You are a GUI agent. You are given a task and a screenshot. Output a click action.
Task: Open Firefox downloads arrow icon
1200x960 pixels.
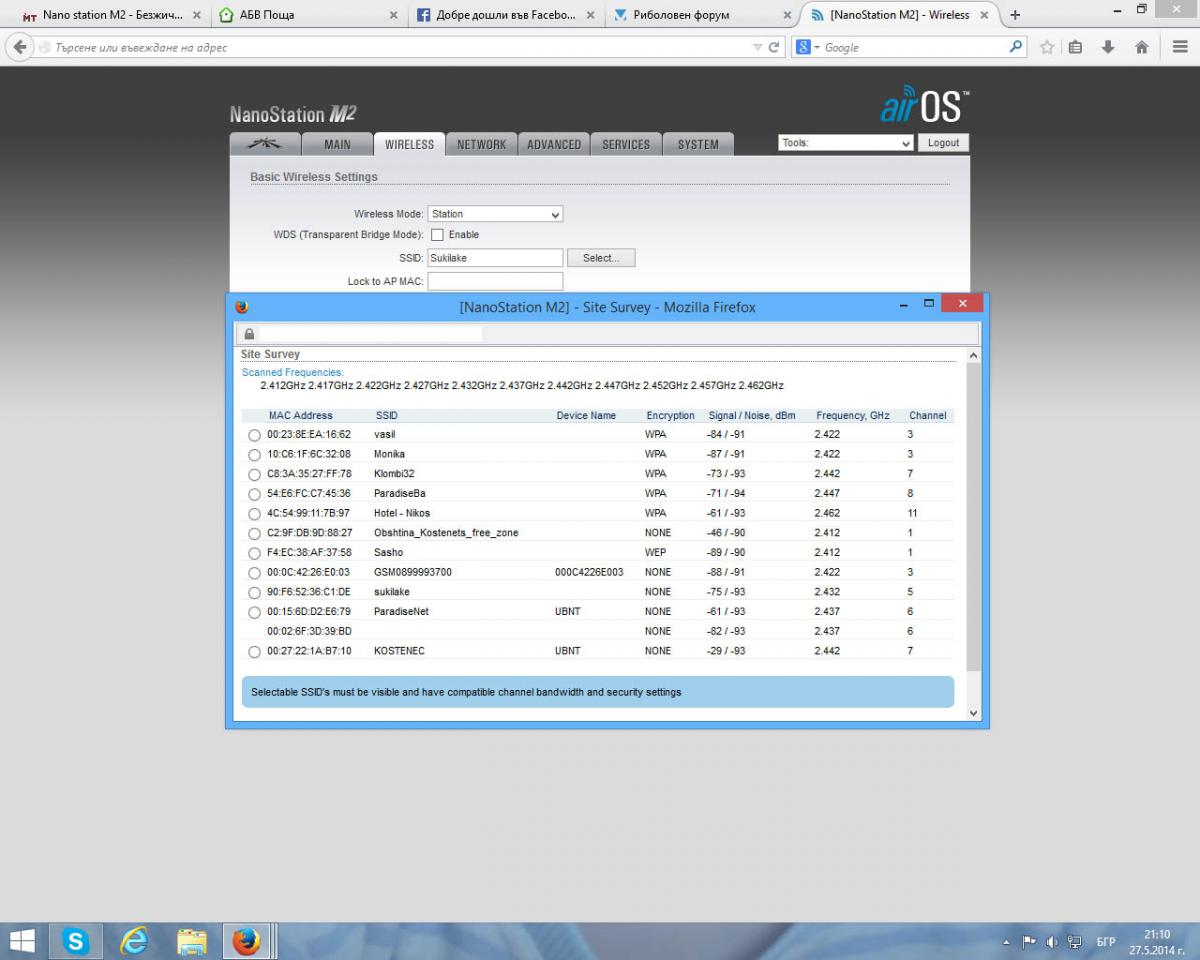[1108, 47]
